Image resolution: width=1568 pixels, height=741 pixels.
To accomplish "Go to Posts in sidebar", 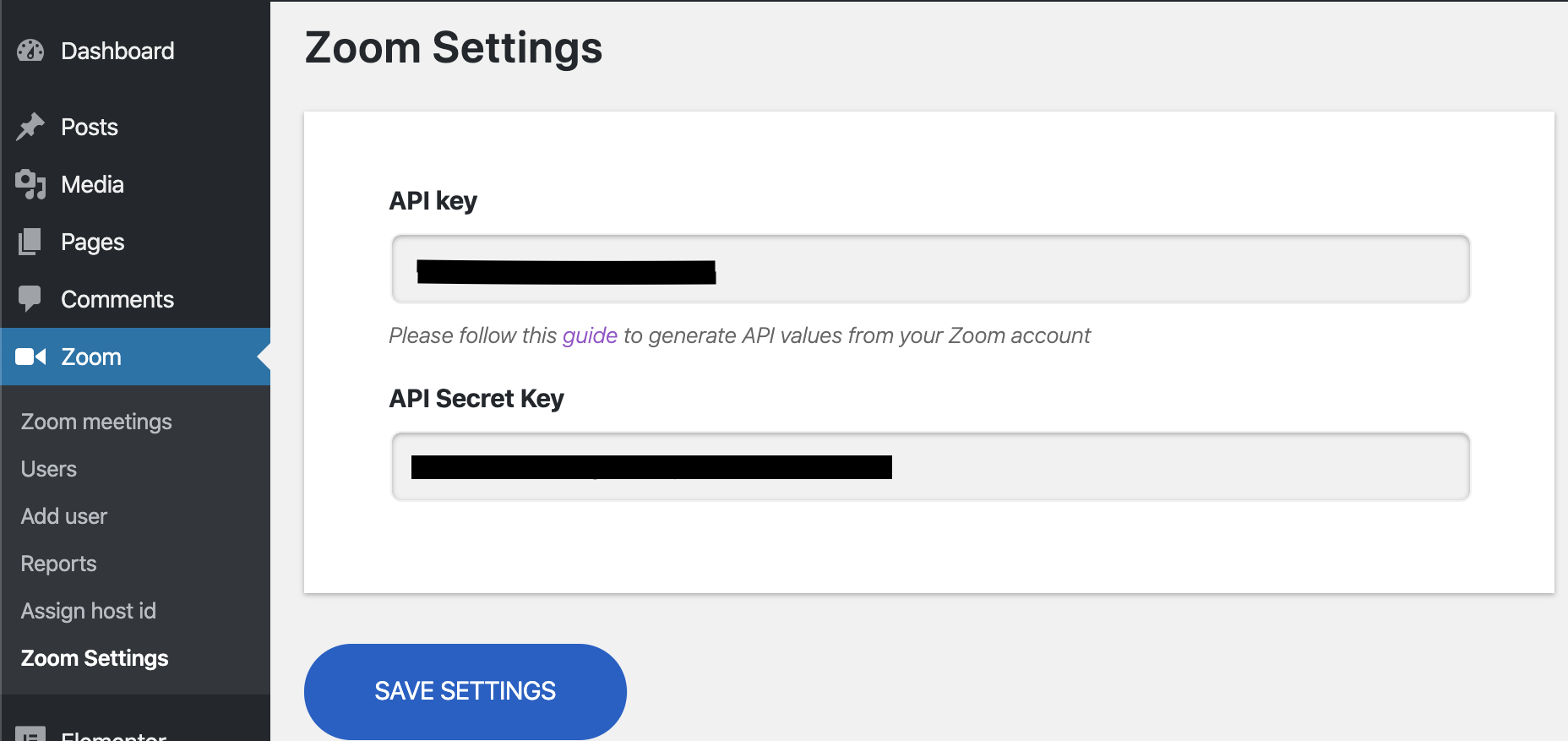I will [90, 127].
